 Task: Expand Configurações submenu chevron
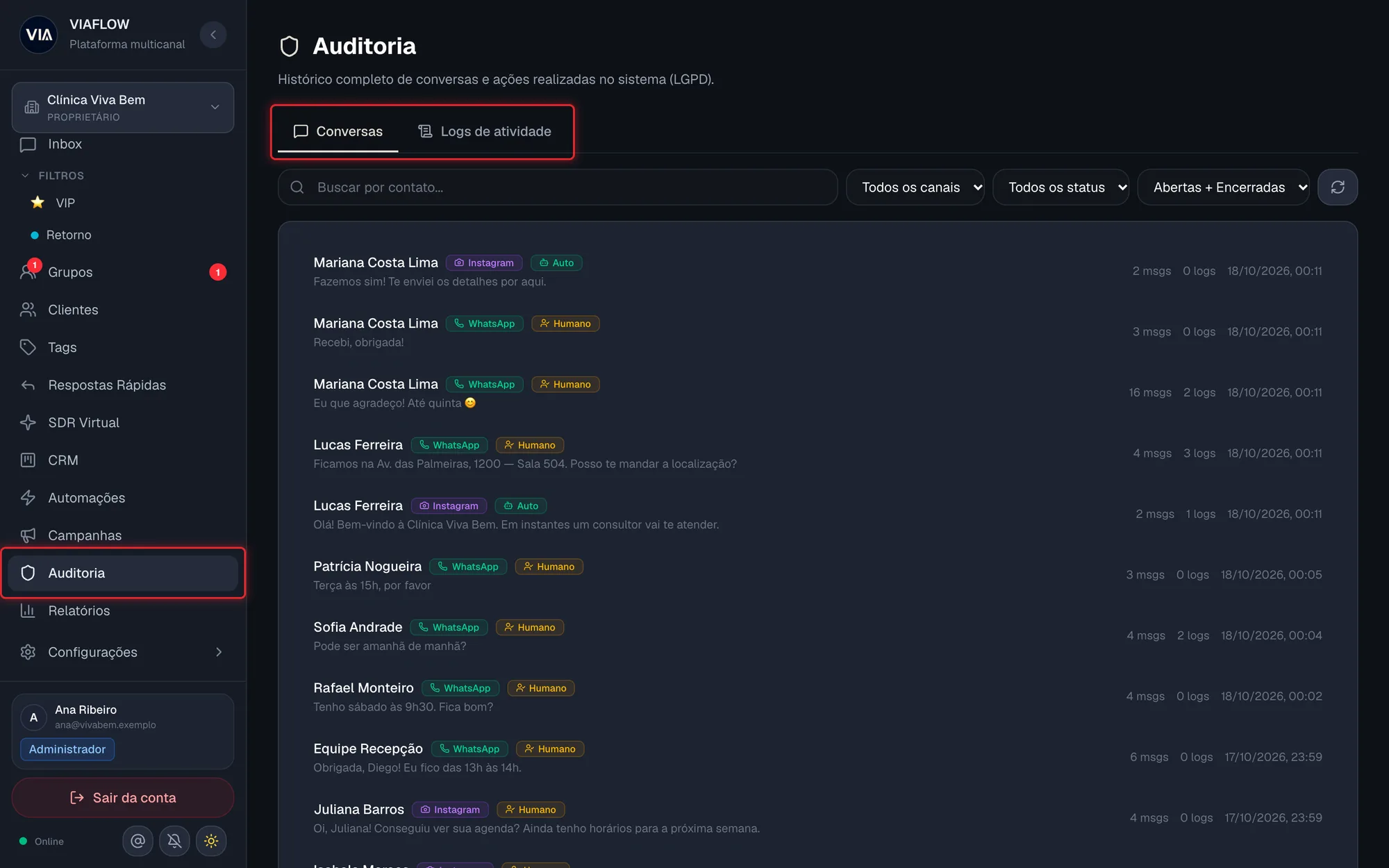pyautogui.click(x=219, y=652)
